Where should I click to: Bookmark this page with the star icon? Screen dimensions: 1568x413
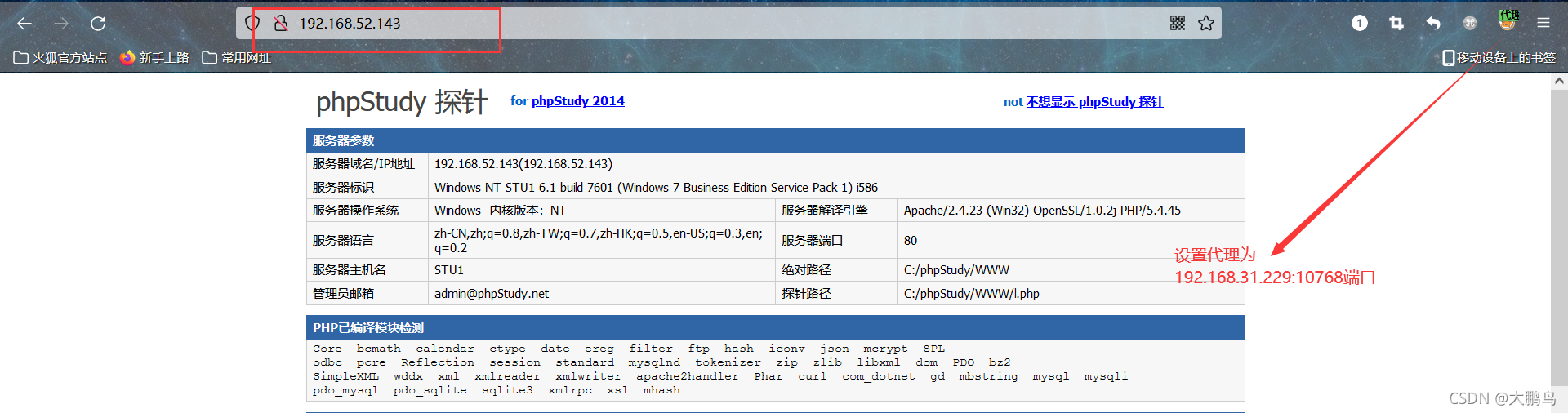coord(1206,23)
